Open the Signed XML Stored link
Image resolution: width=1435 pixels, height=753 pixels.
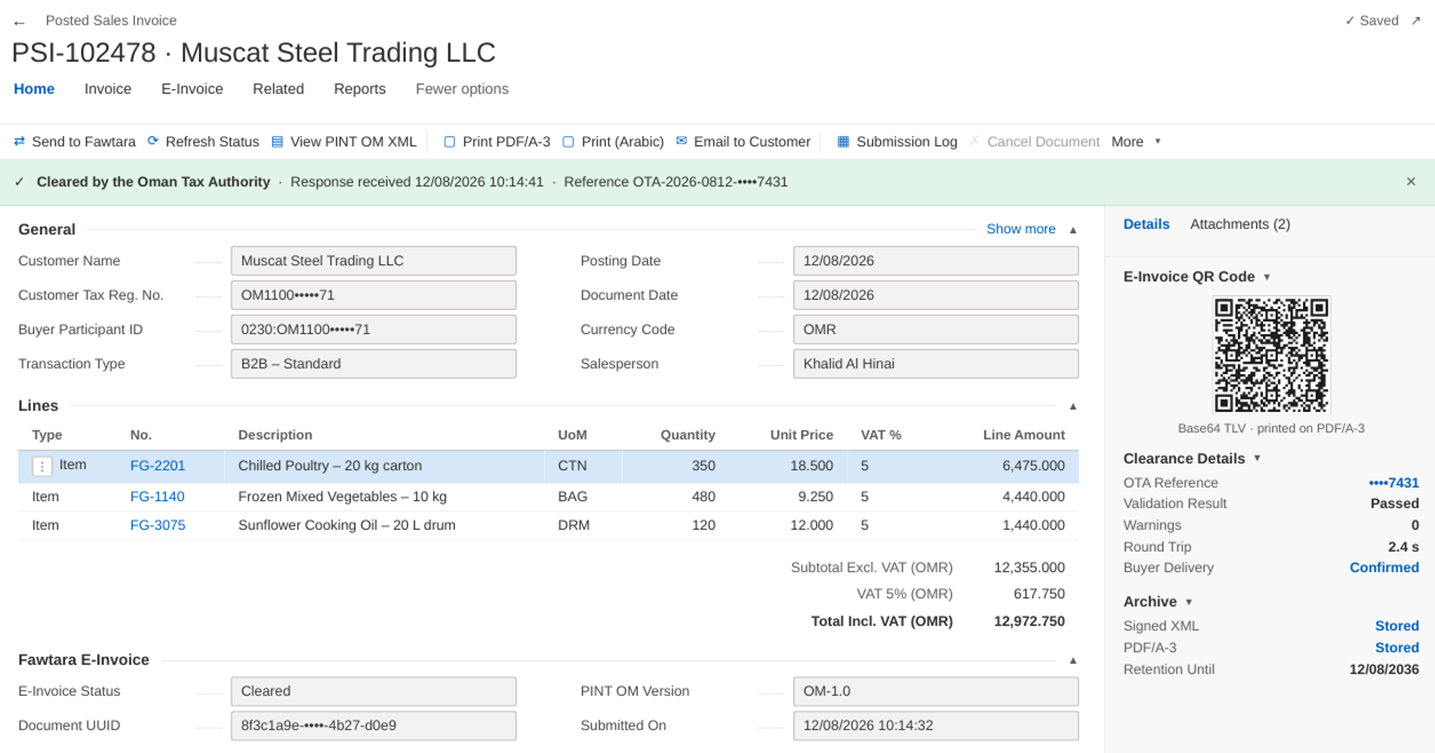coord(1397,626)
